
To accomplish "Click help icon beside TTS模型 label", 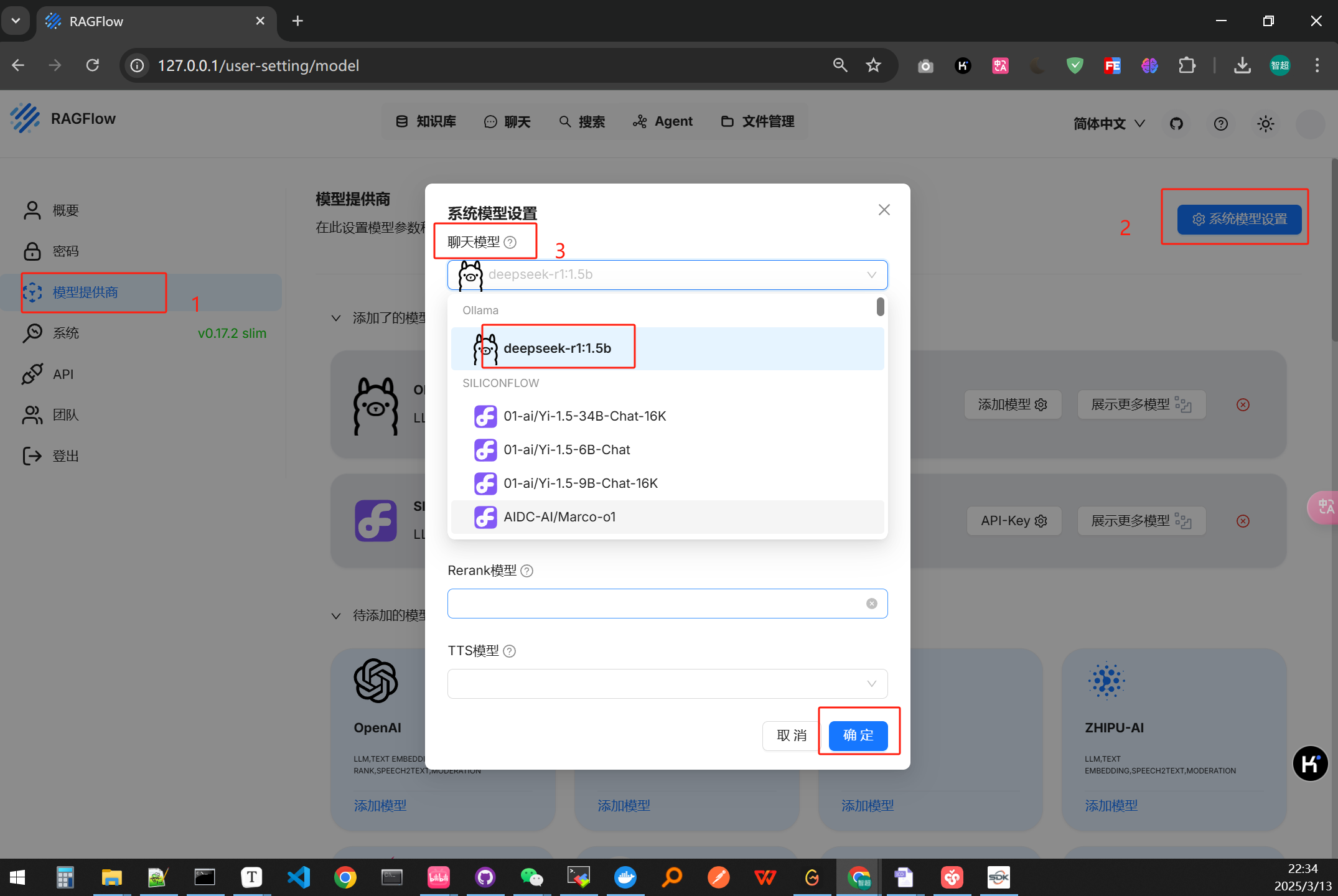I will 509,651.
